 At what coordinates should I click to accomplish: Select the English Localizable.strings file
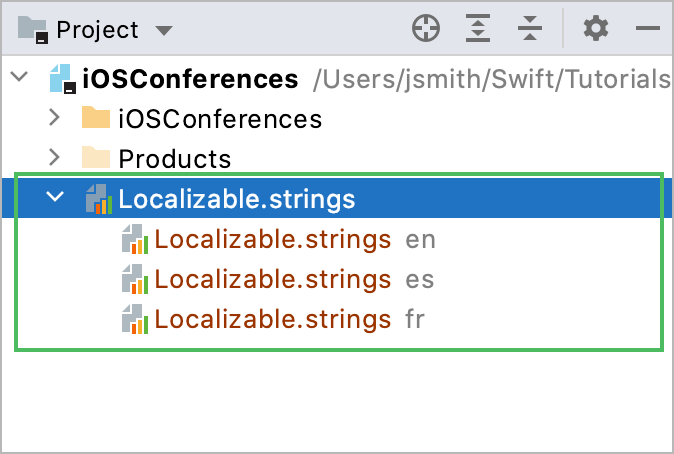[x=272, y=240]
